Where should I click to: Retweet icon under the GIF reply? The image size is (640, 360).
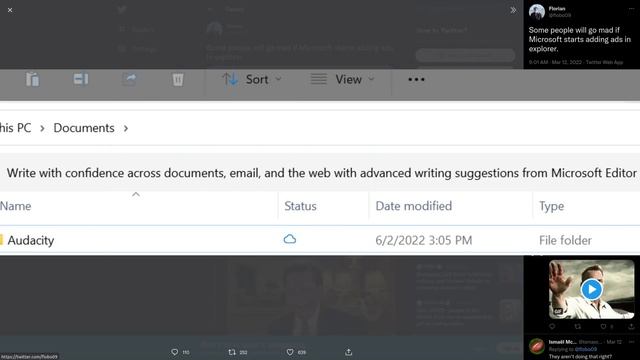pos(578,326)
